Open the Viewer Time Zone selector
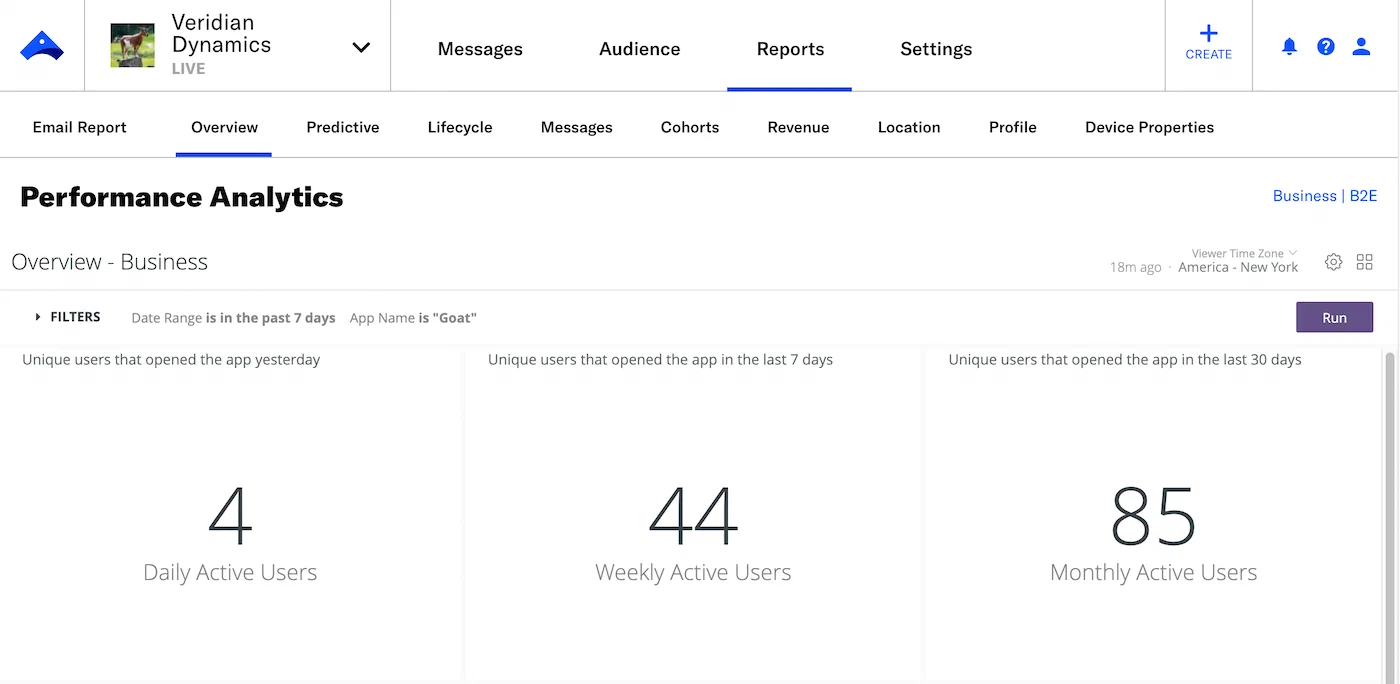This screenshot has height=684, width=1400. [x=1240, y=253]
